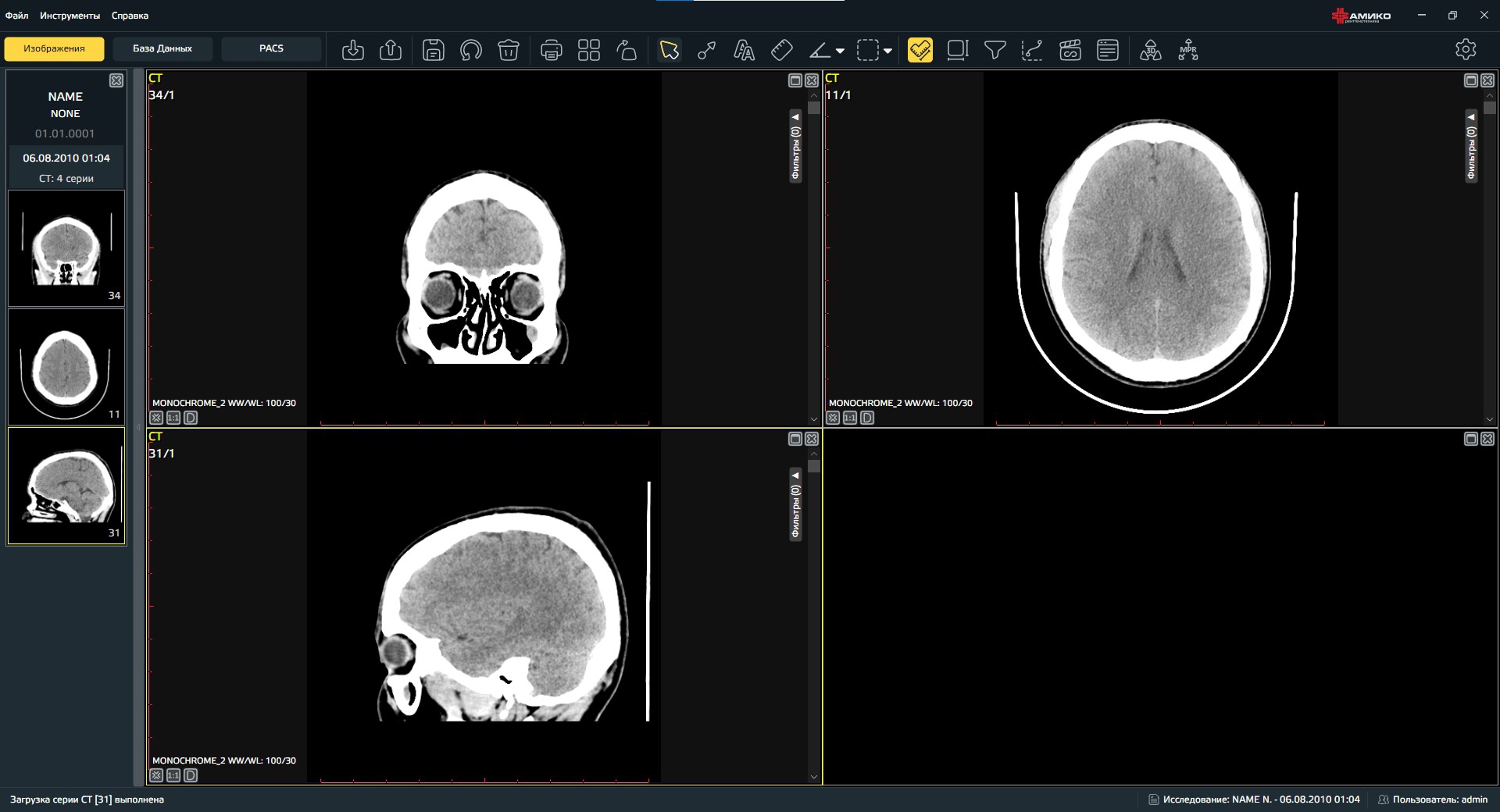This screenshot has height=812, width=1500.
Task: Switch to the Изображения tab
Action: [54, 48]
